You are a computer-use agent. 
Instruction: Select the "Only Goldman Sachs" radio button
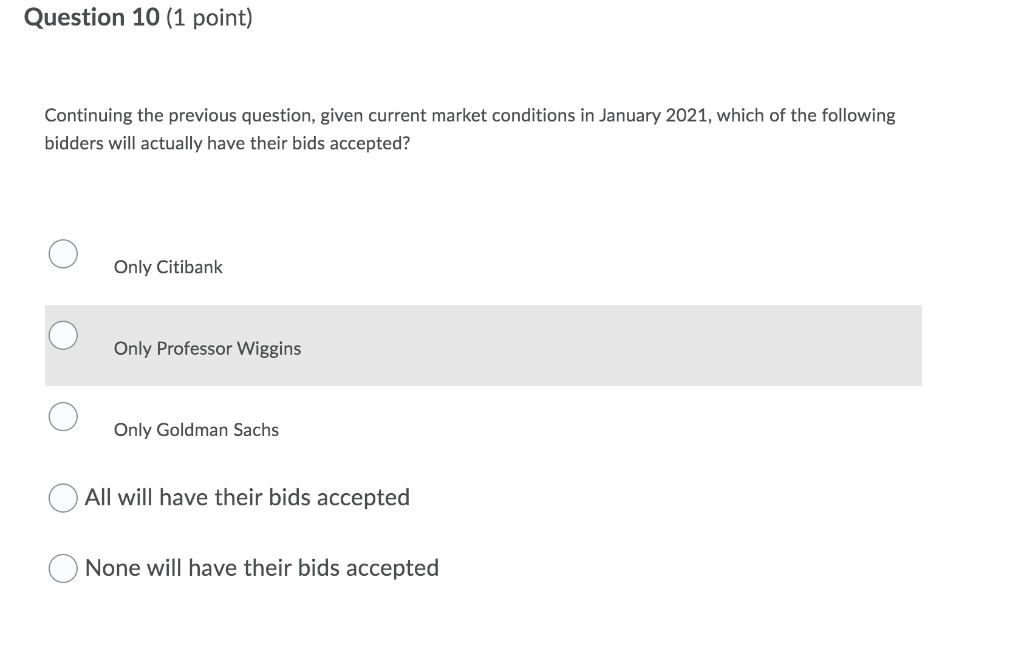pyautogui.click(x=62, y=416)
